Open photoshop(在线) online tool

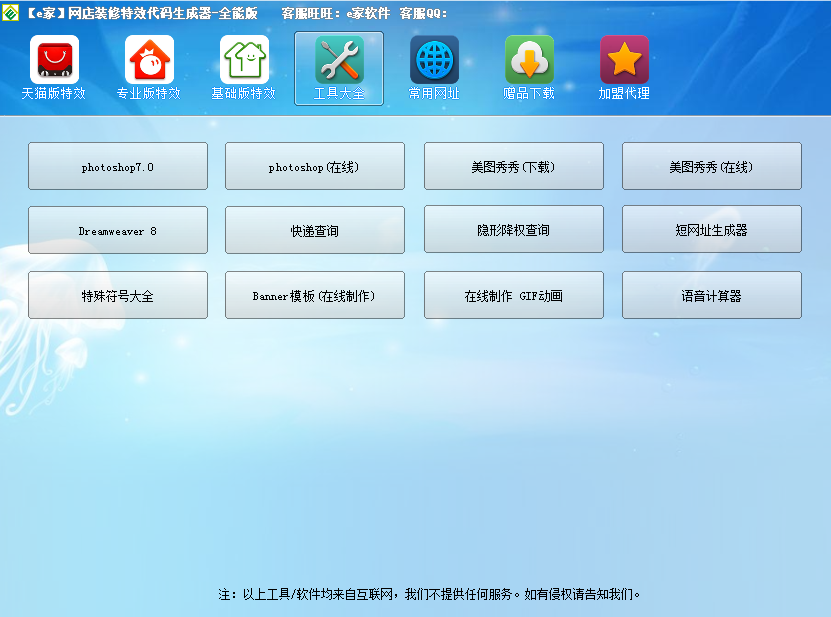pyautogui.click(x=315, y=166)
